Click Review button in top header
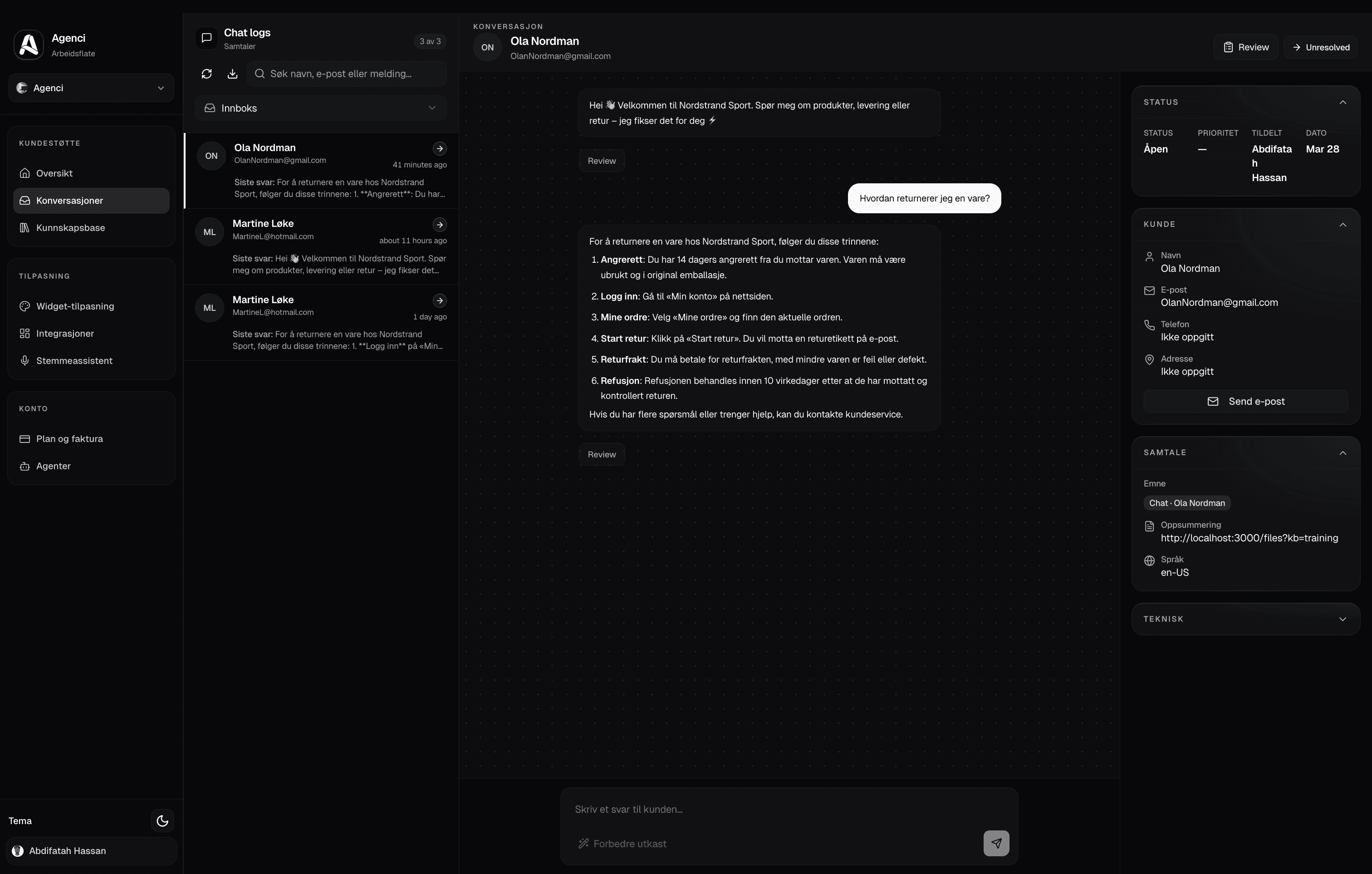This screenshot has width=1372, height=874. [1245, 47]
